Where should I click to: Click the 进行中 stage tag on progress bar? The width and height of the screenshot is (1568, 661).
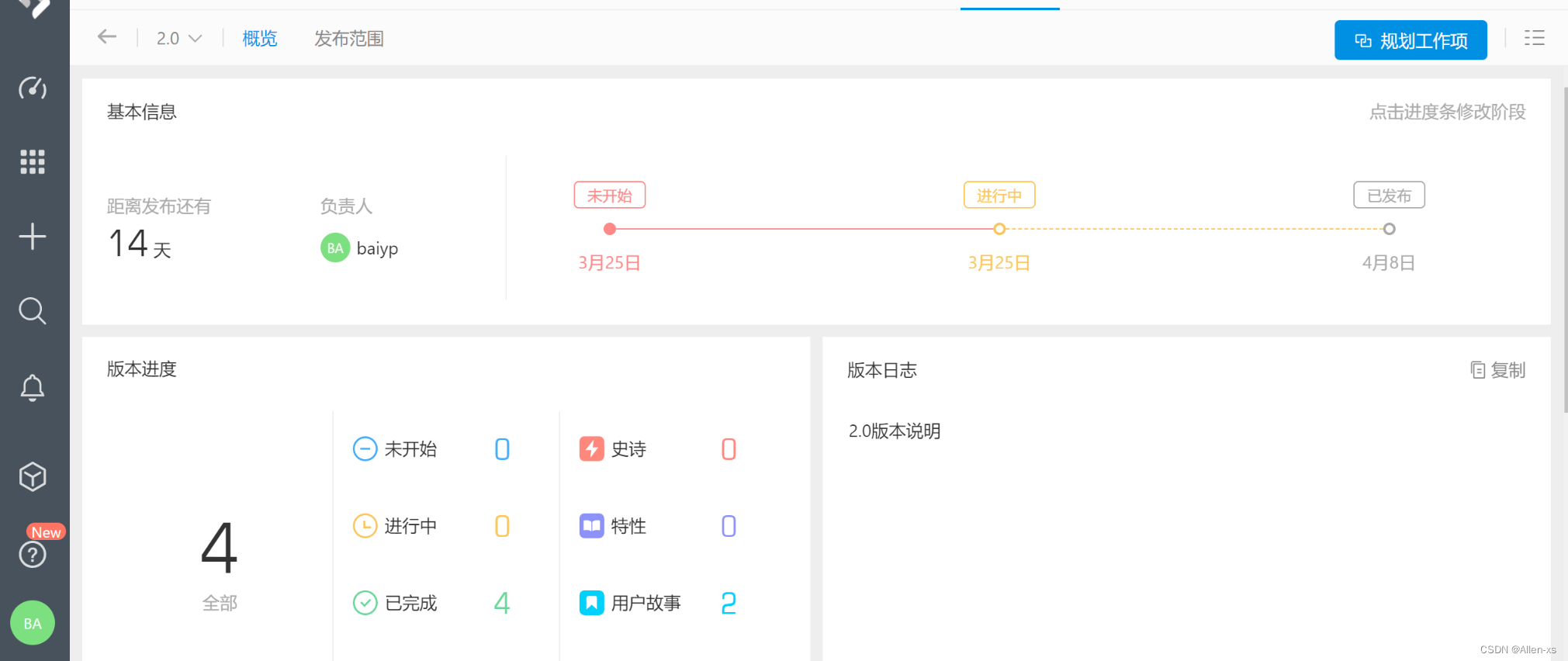(x=999, y=196)
